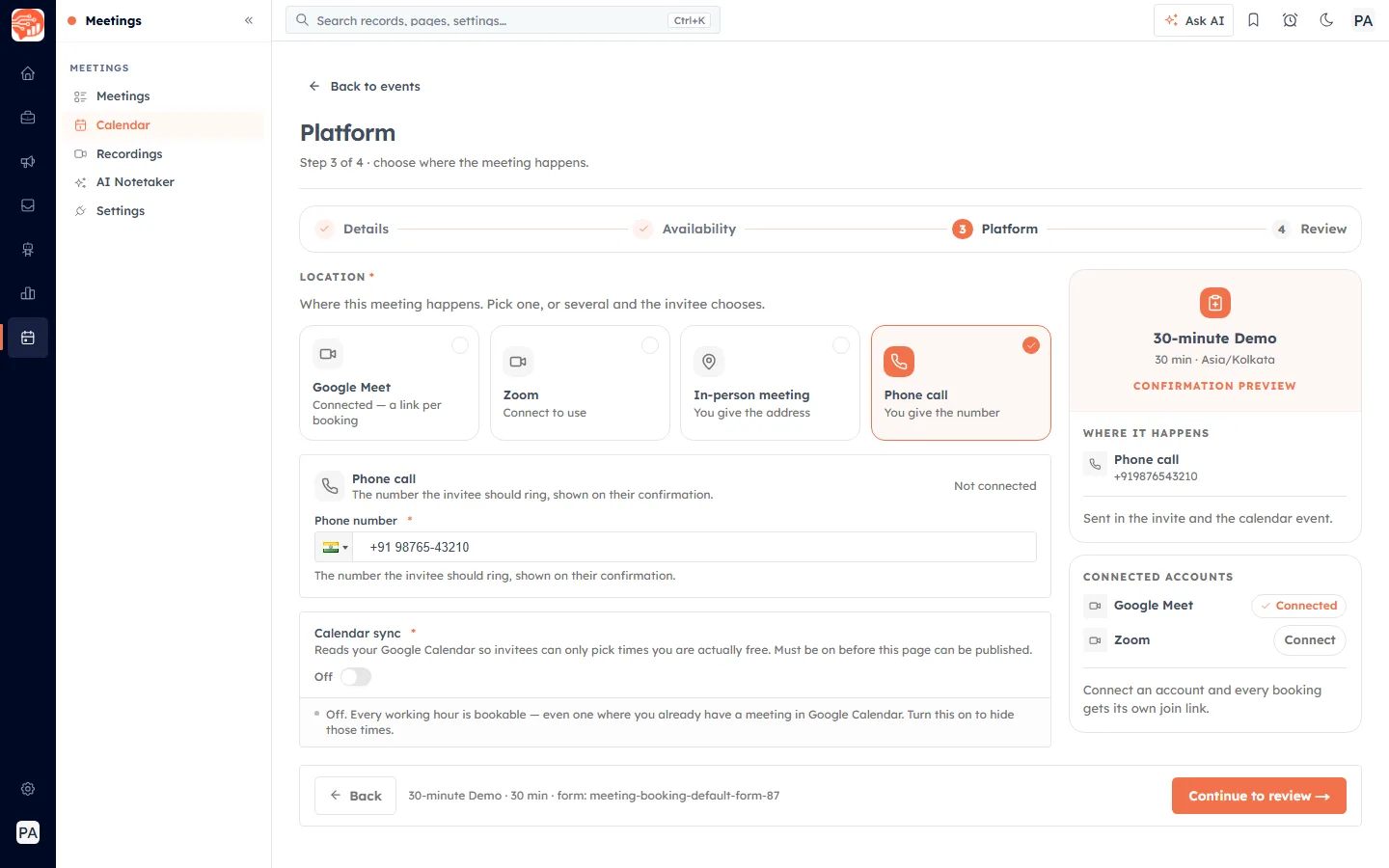The width and height of the screenshot is (1389, 868).
Task: Collapse the Meetings sidebar panel
Action: tap(249, 20)
